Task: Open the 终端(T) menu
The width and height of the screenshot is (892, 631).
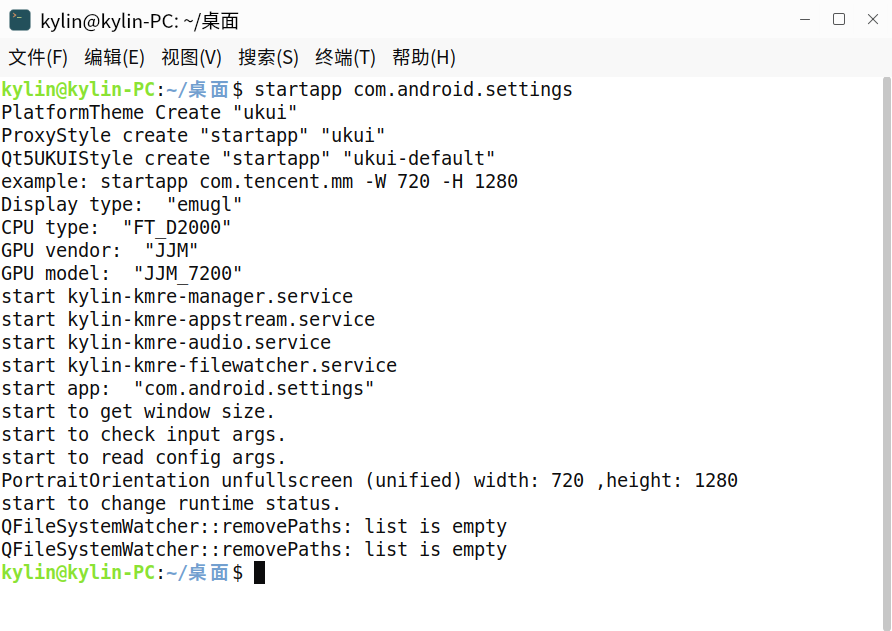Action: [345, 57]
